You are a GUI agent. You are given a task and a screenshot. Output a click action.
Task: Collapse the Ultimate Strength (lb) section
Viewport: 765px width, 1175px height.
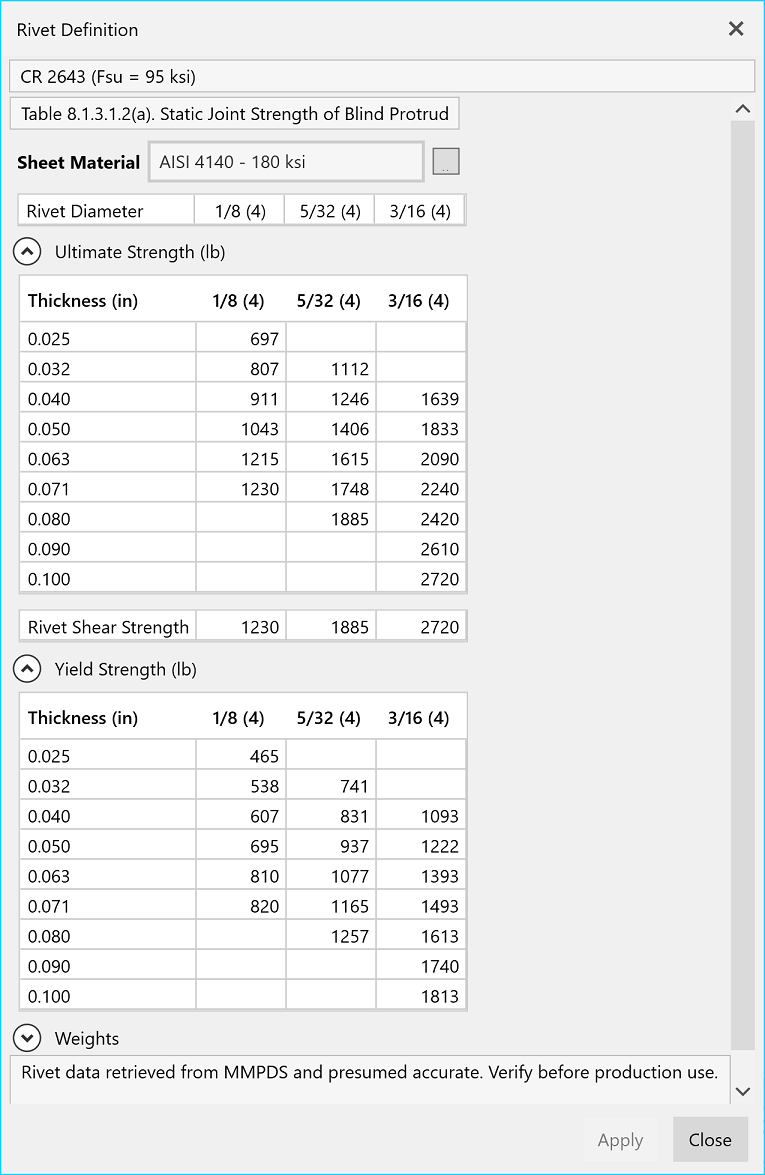[x=27, y=252]
